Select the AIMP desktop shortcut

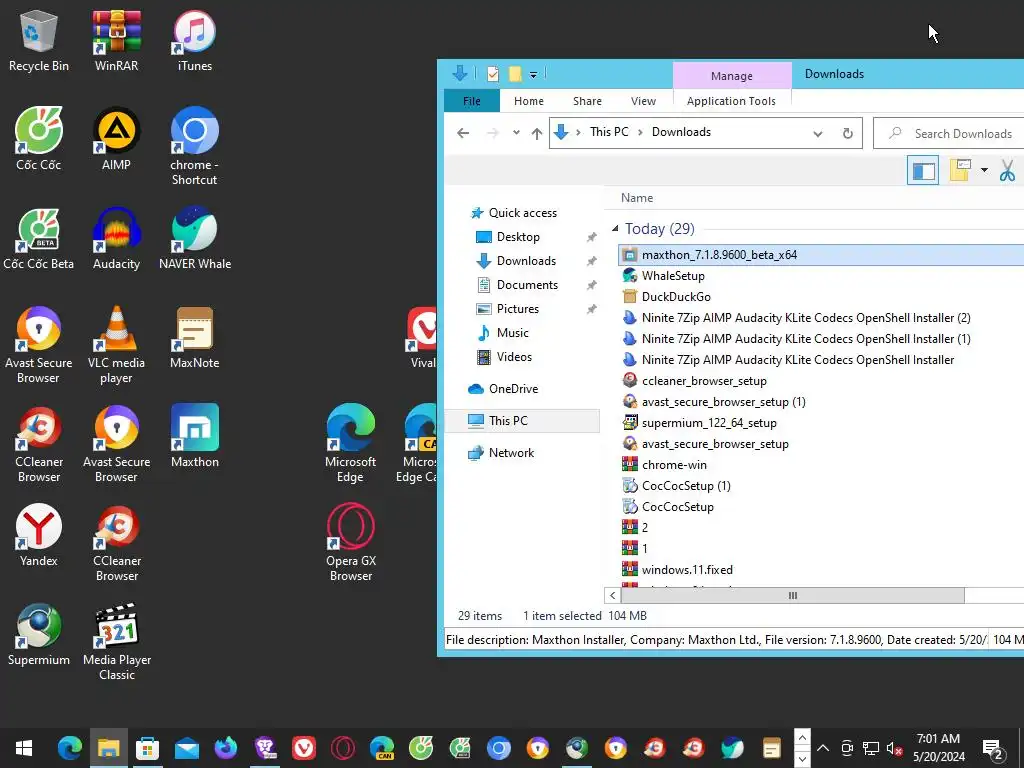116,138
